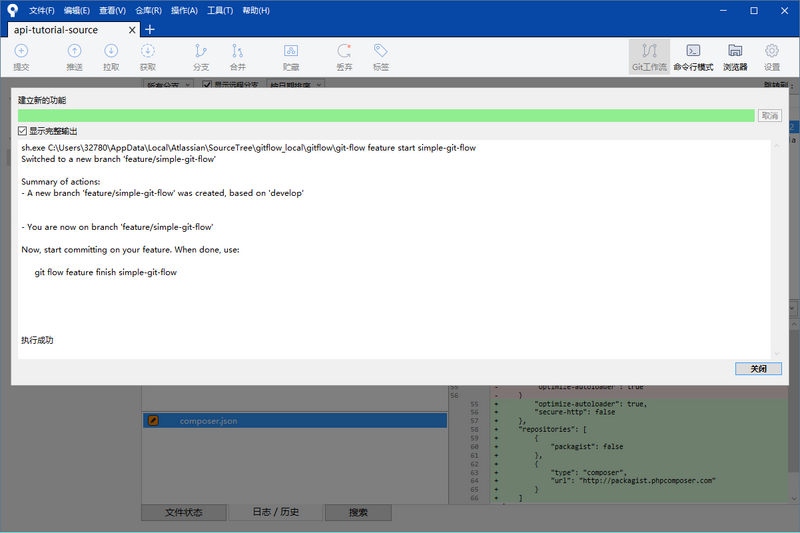Open the terminal (命令行模式) icon
Viewport: 800px width, 533px height.
click(693, 57)
